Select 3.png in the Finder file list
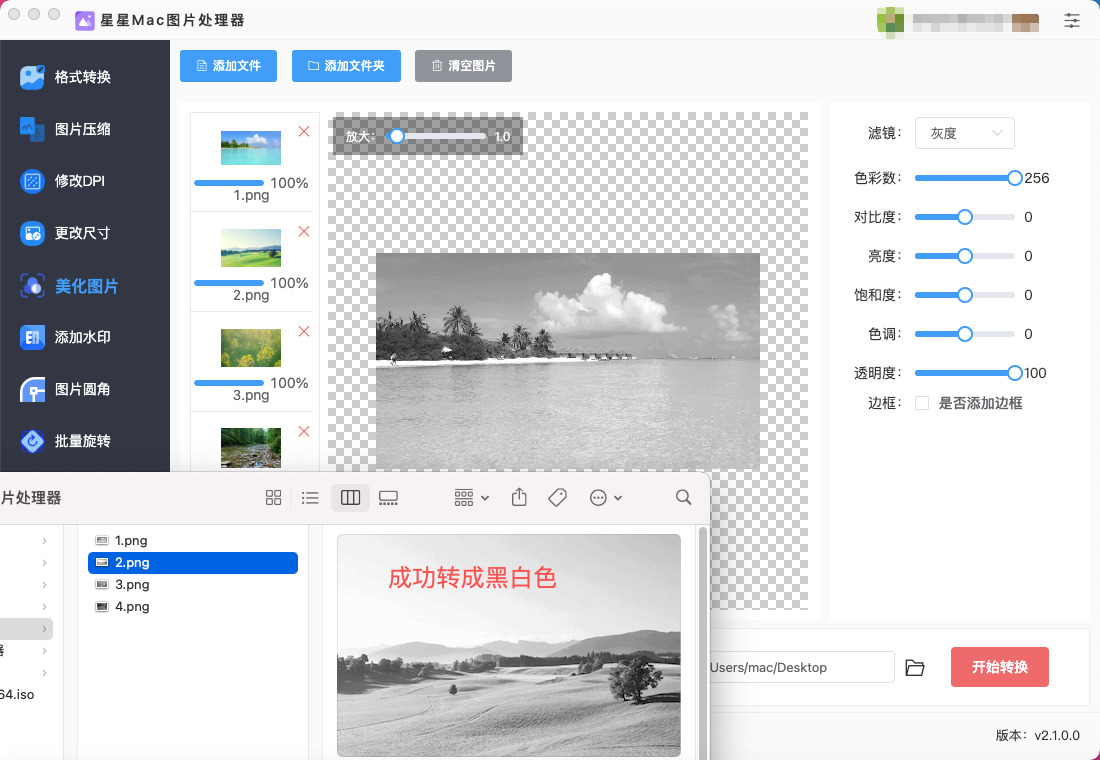The image size is (1100, 760). click(x=132, y=585)
